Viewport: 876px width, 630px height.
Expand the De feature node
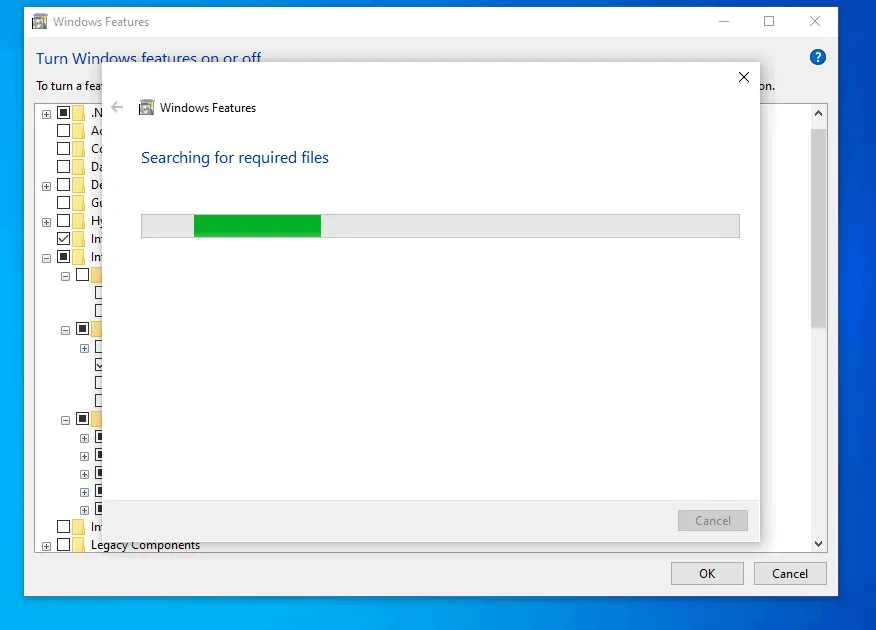point(46,186)
